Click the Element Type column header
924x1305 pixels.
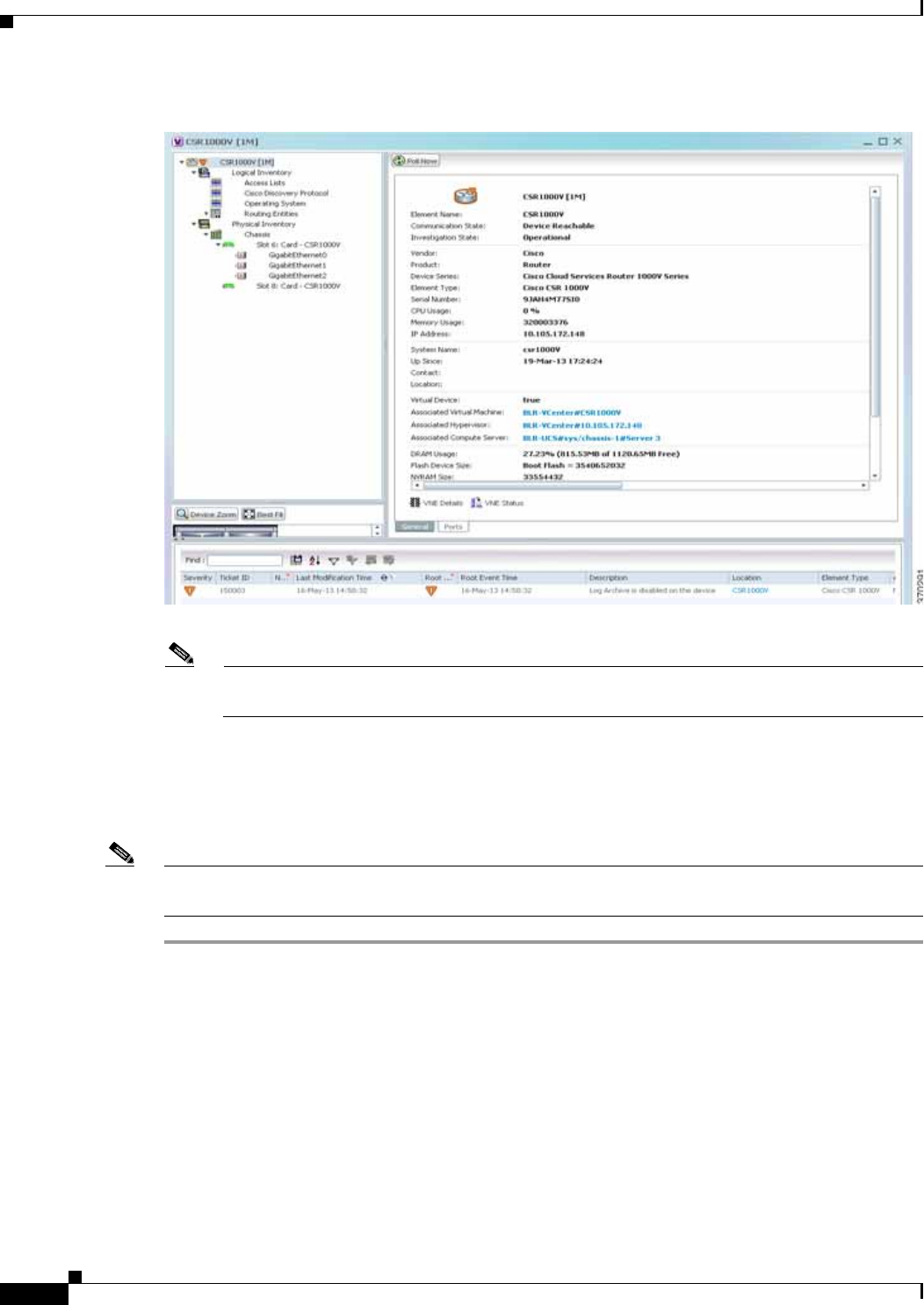[854, 577]
